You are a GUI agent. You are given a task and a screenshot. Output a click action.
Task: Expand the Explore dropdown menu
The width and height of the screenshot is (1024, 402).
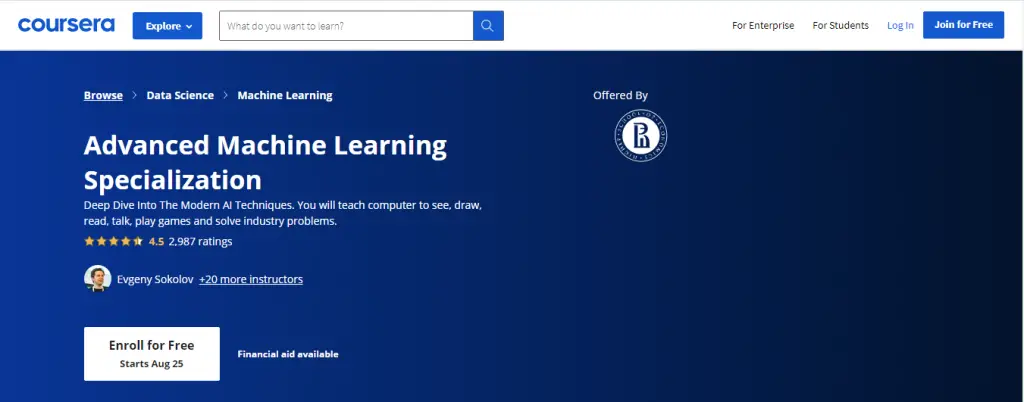pyautogui.click(x=167, y=26)
